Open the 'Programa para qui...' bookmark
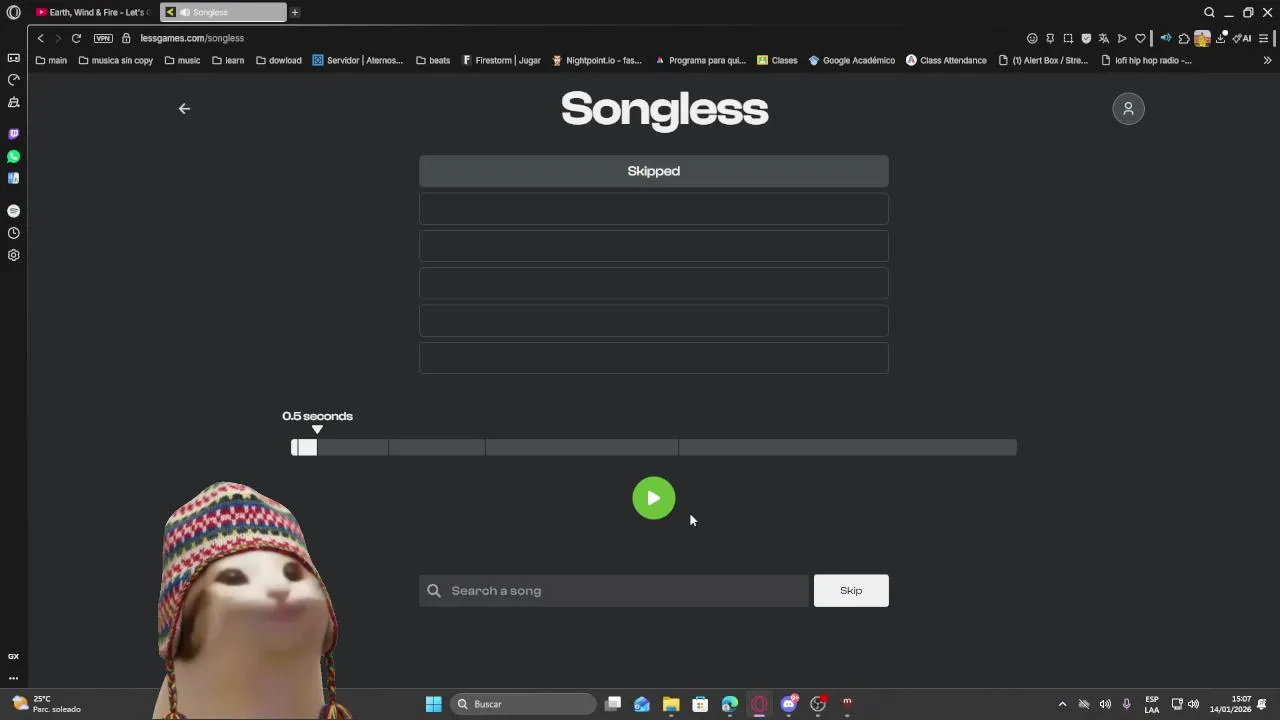Viewport: 1280px width, 720px height. click(x=700, y=60)
